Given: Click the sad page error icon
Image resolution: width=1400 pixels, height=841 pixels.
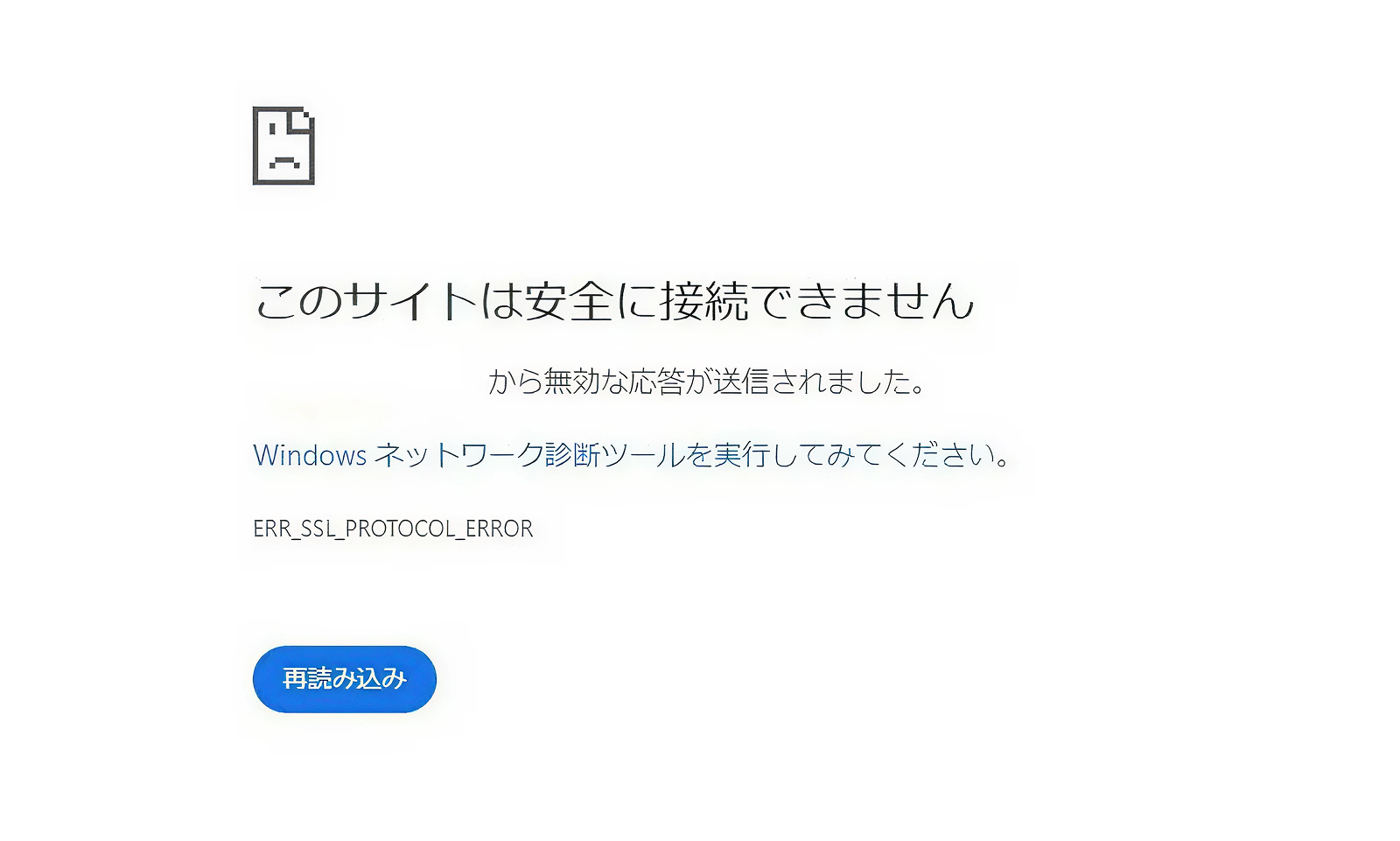Looking at the screenshot, I should [283, 146].
